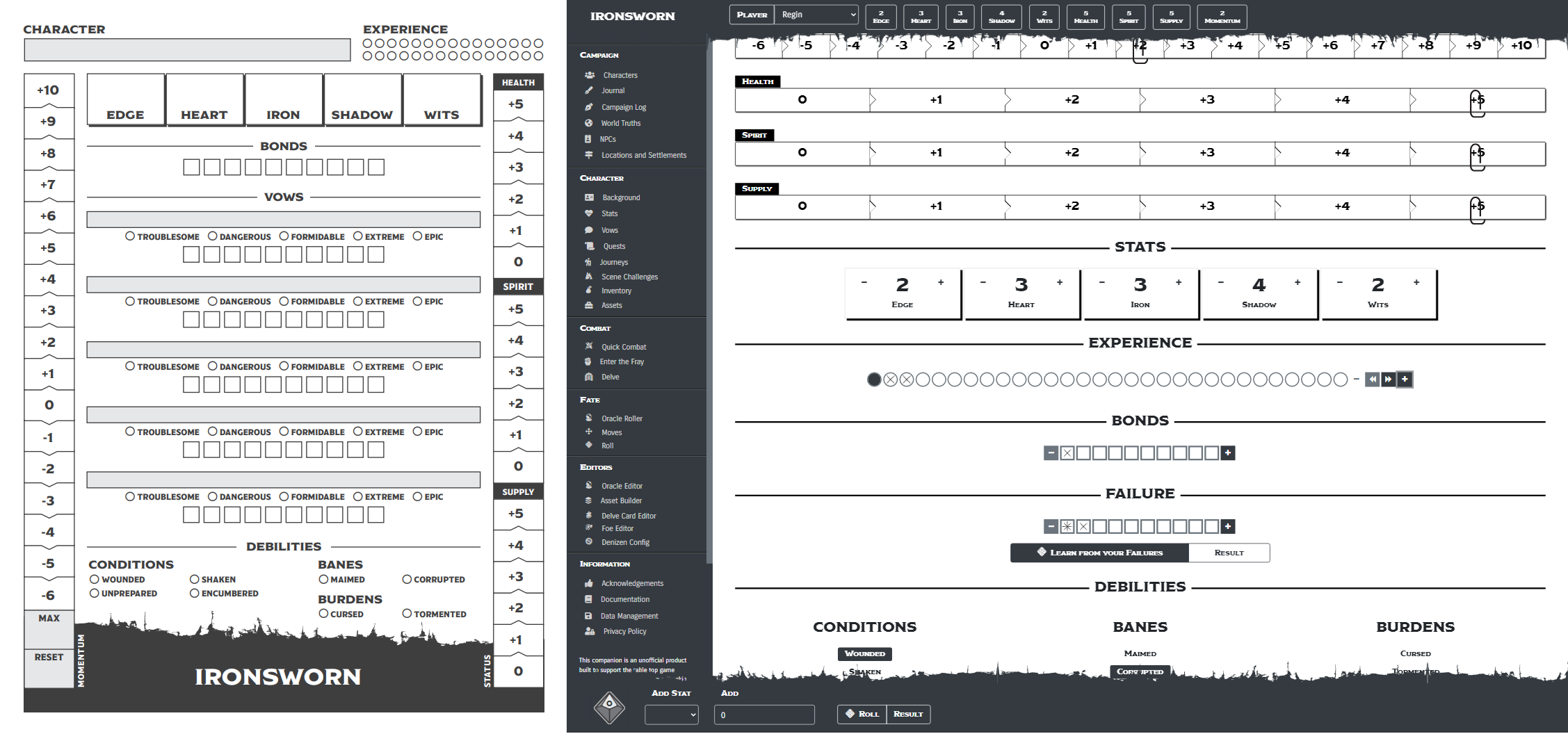Click the Campaign Log pen icon
This screenshot has width=1568, height=734.
pos(588,107)
